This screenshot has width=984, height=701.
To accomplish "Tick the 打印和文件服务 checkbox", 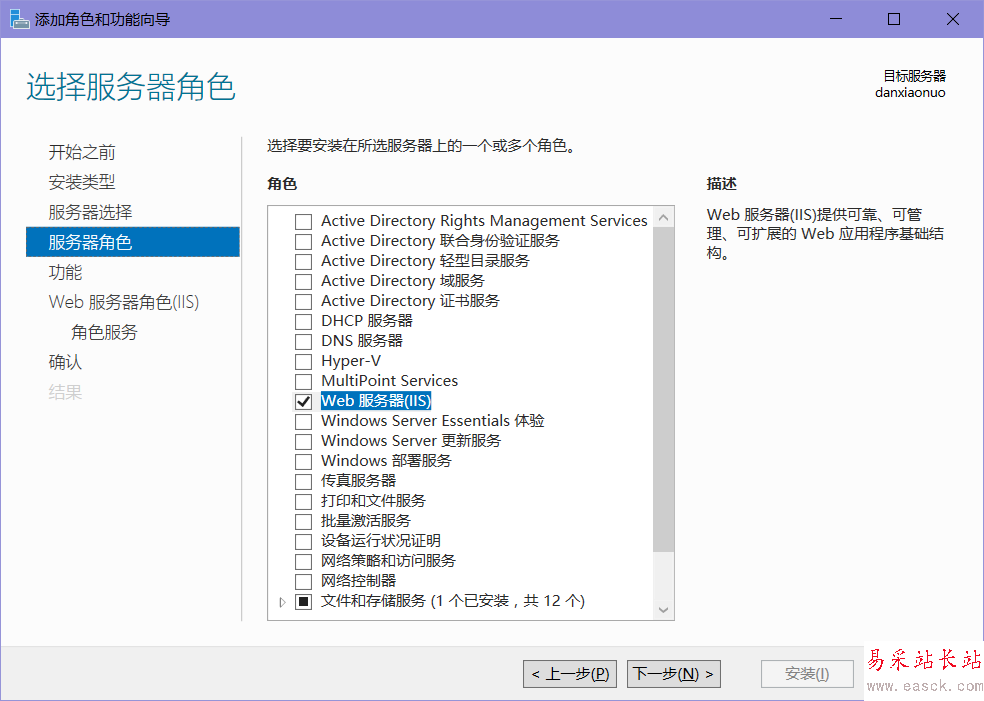I will [303, 502].
